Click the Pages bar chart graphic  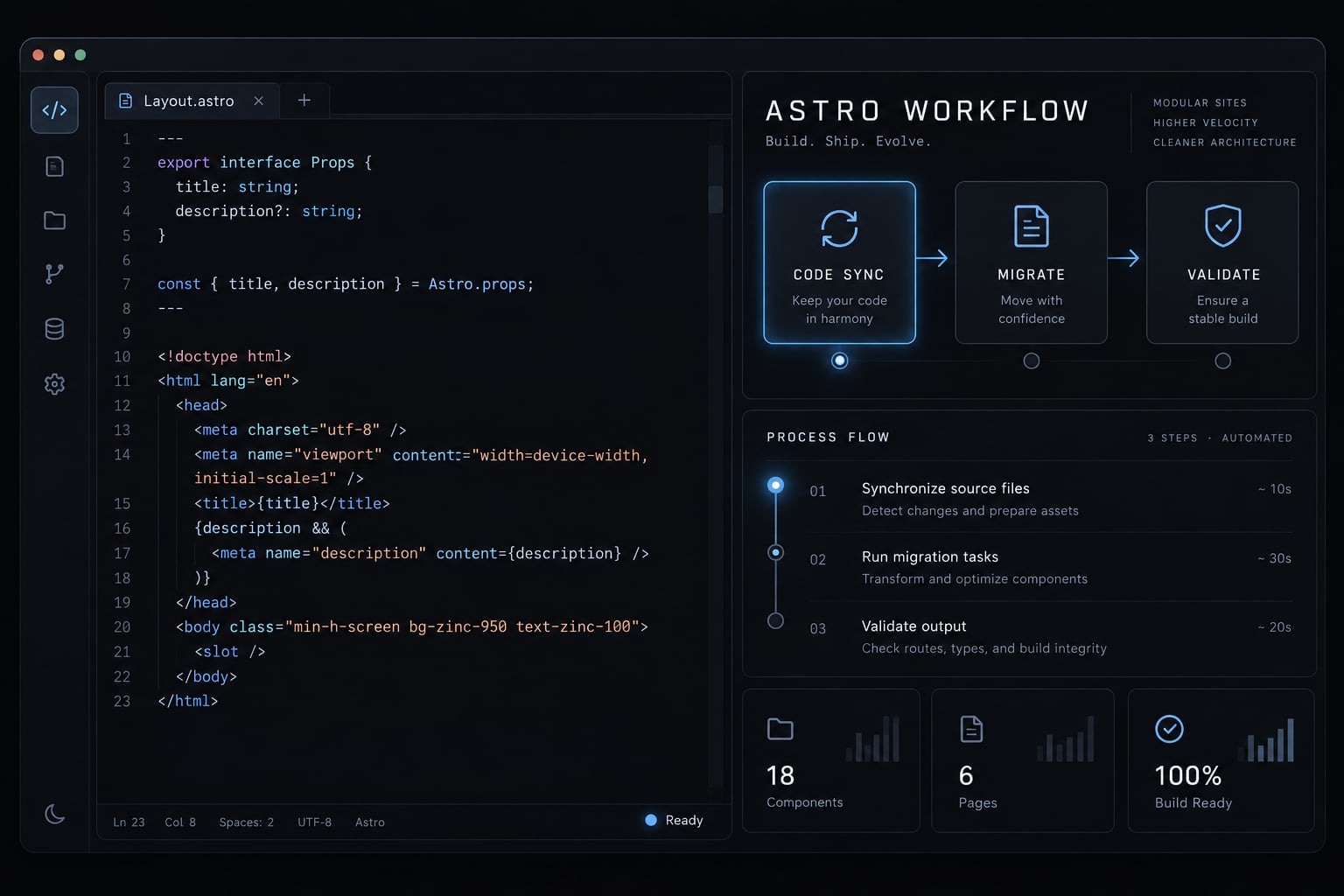pyautogui.click(x=1066, y=738)
